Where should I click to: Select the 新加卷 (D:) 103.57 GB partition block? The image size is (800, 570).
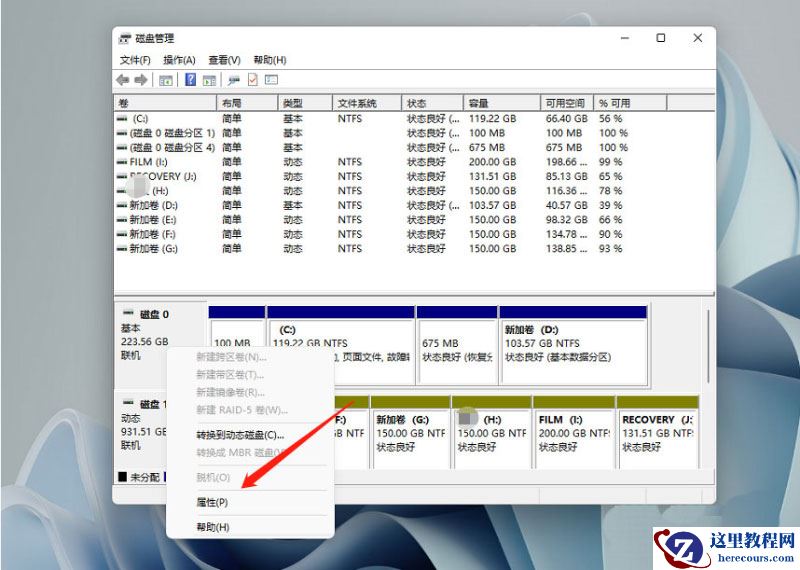[573, 345]
